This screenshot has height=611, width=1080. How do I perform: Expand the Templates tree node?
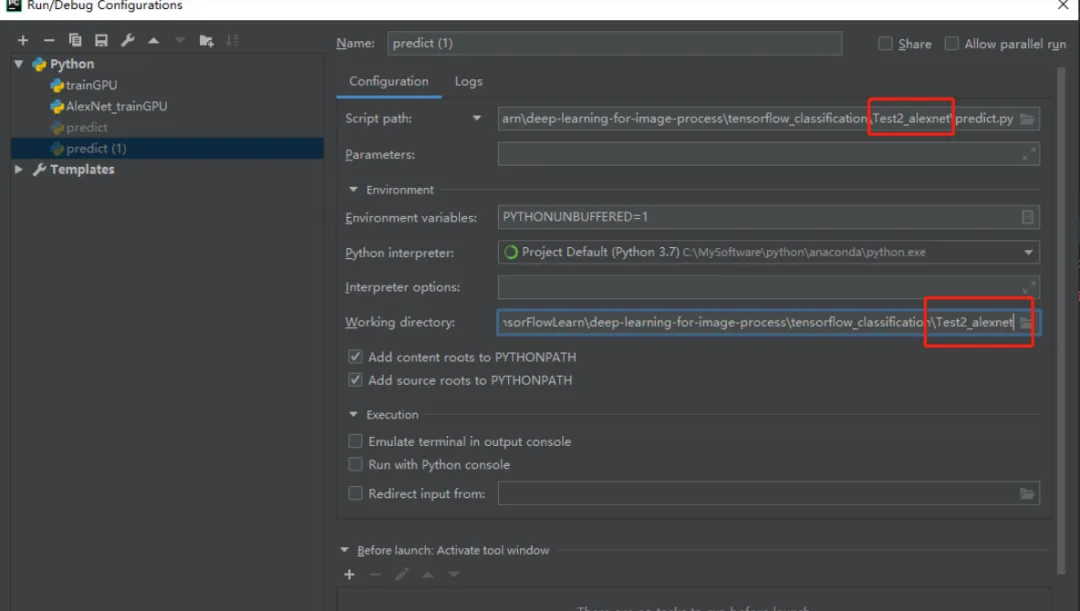tap(19, 170)
